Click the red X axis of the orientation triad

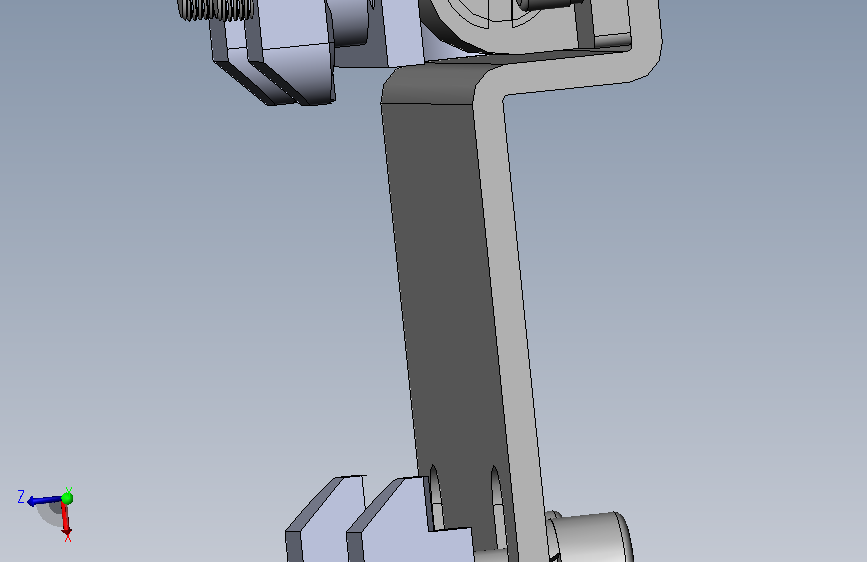tap(66, 520)
